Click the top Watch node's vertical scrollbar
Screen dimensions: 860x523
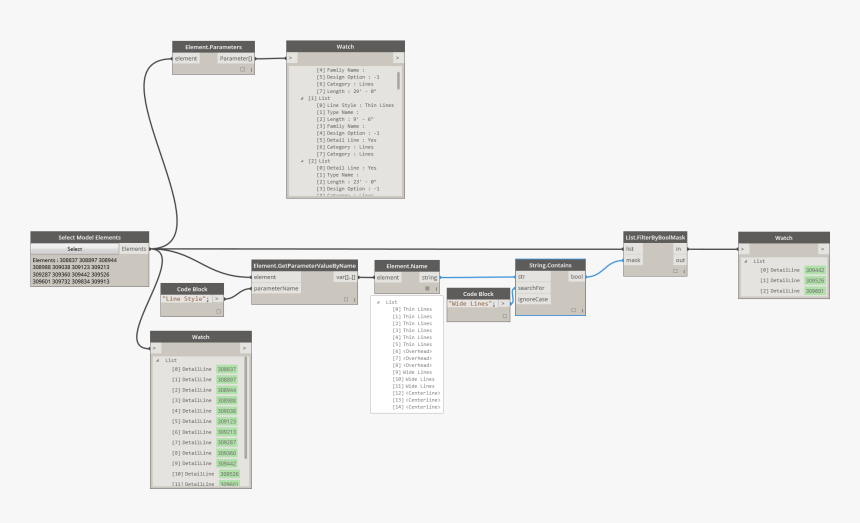[x=399, y=80]
